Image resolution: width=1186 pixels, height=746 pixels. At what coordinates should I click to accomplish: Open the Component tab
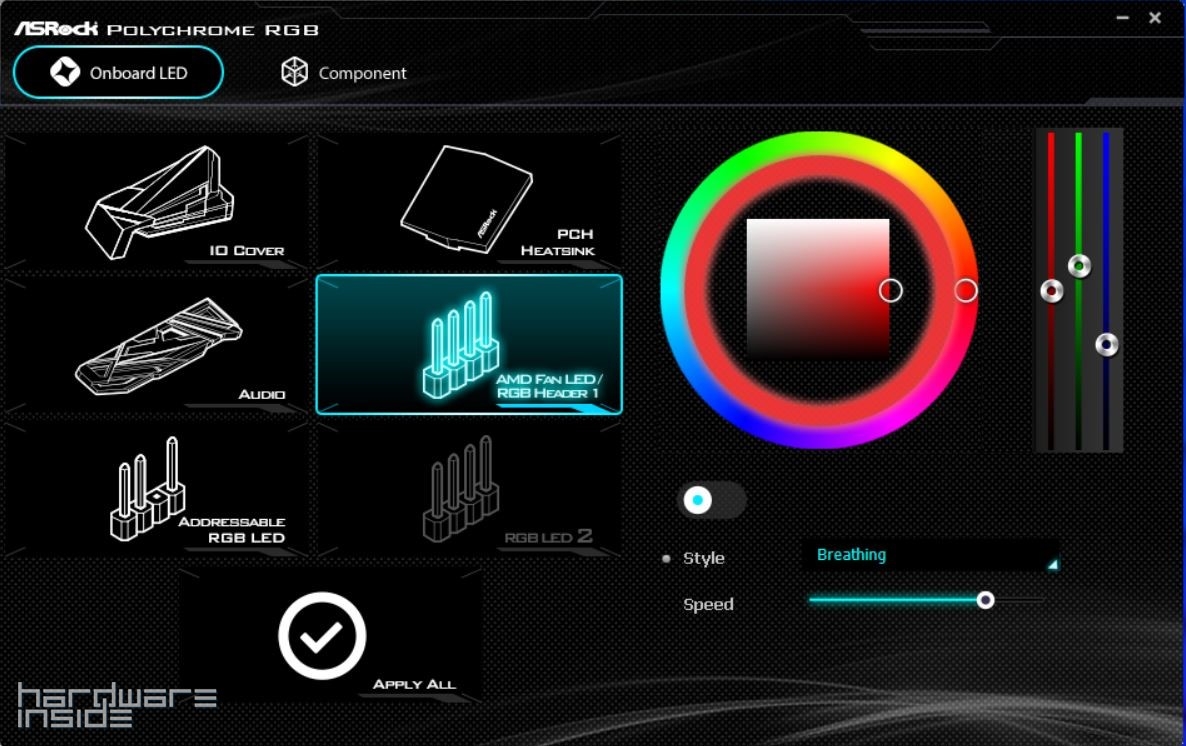[344, 73]
